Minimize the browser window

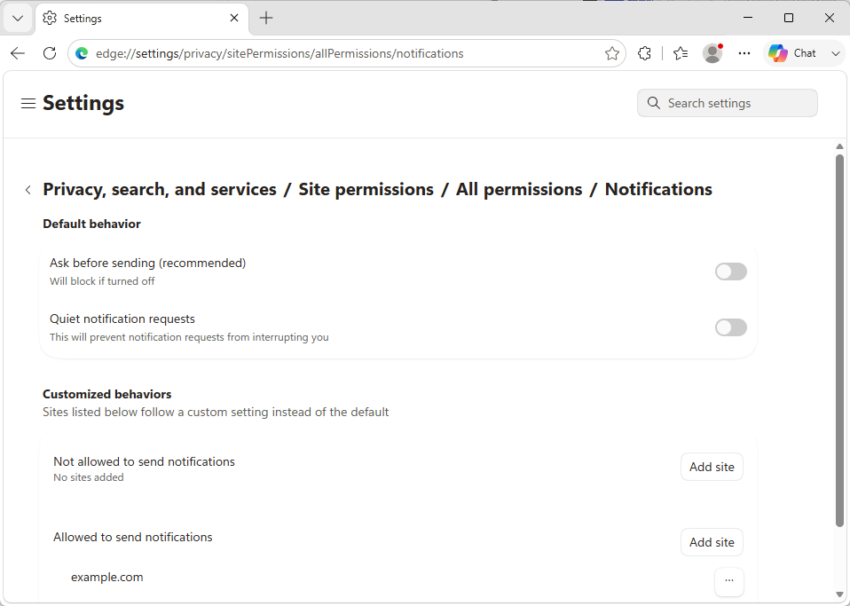[748, 18]
